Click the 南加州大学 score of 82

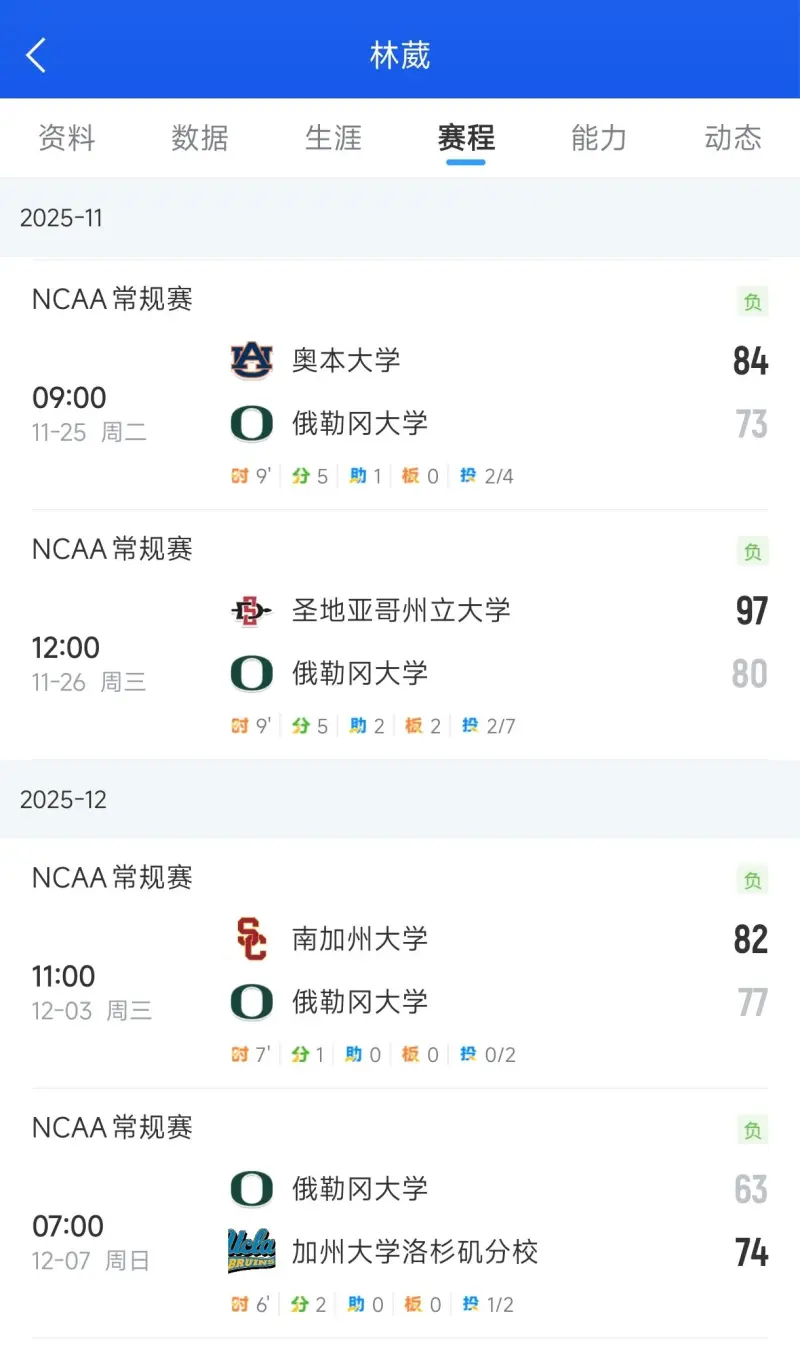(x=750, y=939)
